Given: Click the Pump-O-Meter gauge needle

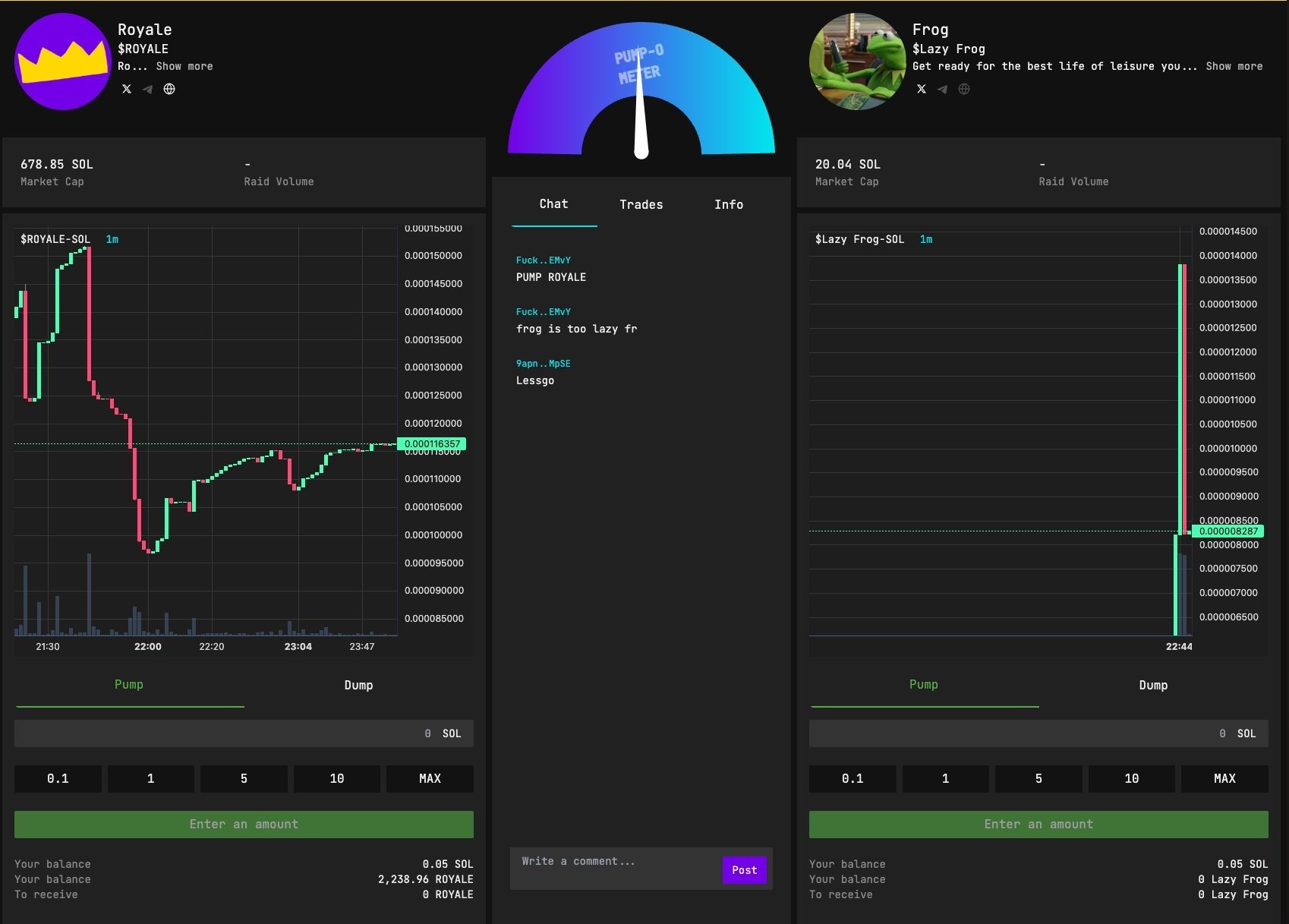Looking at the screenshot, I should coord(641,114).
